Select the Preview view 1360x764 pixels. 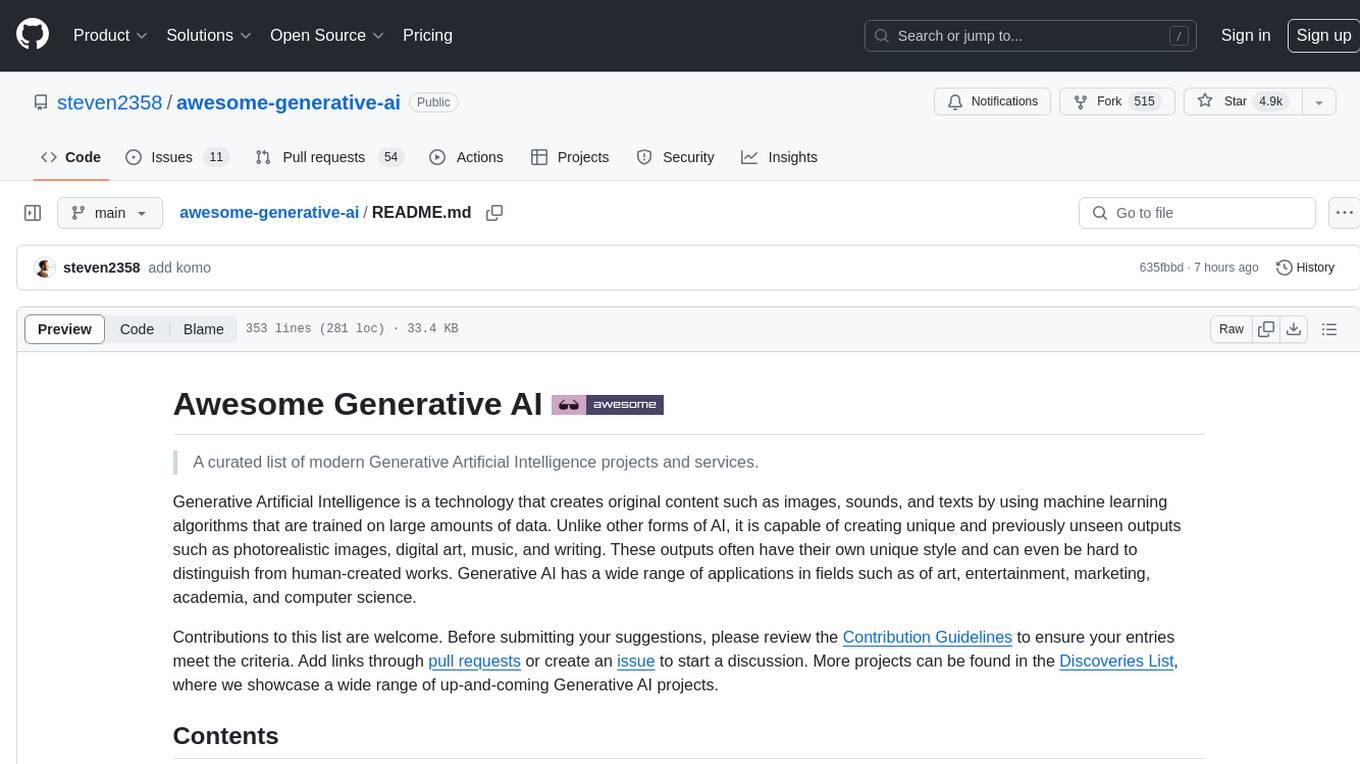click(65, 329)
